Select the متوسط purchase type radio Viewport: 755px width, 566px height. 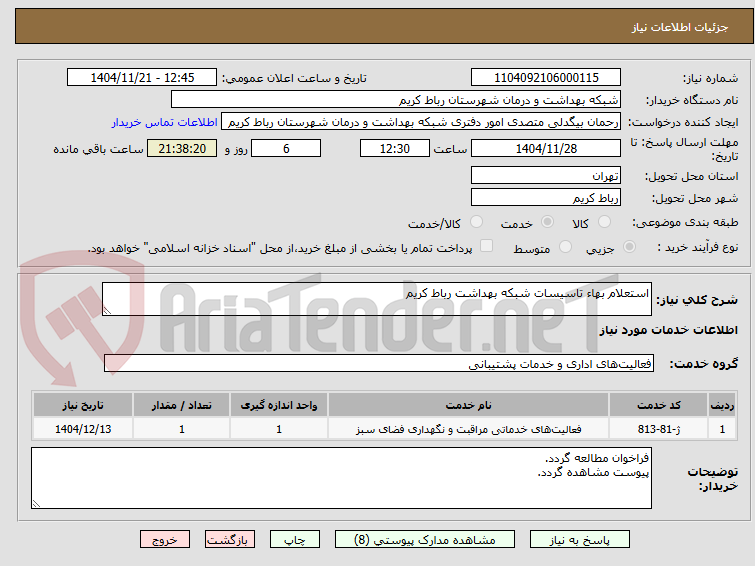pos(565,247)
